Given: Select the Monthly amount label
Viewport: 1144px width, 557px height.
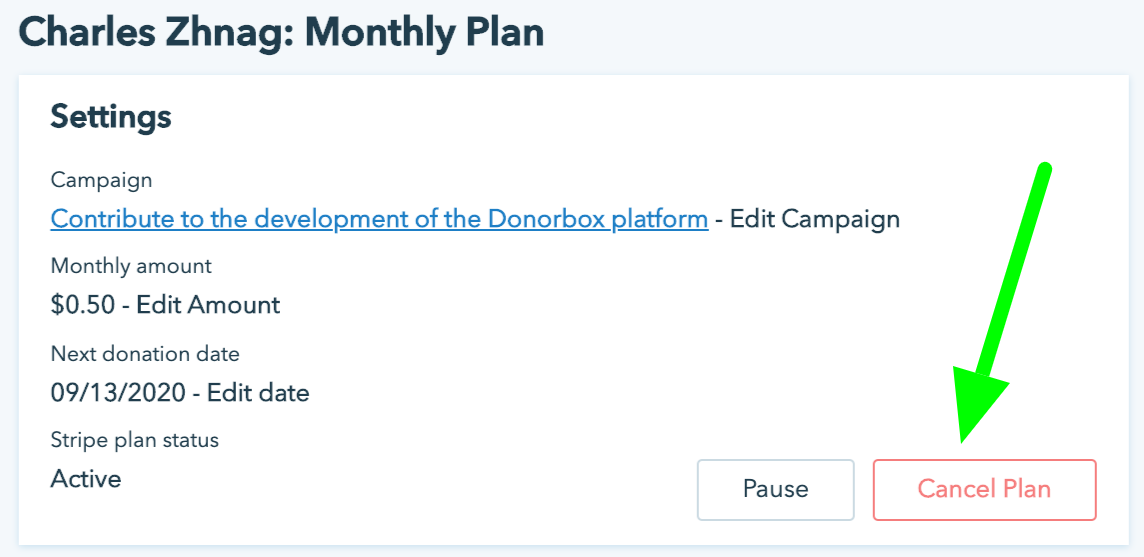Looking at the screenshot, I should point(131,267).
